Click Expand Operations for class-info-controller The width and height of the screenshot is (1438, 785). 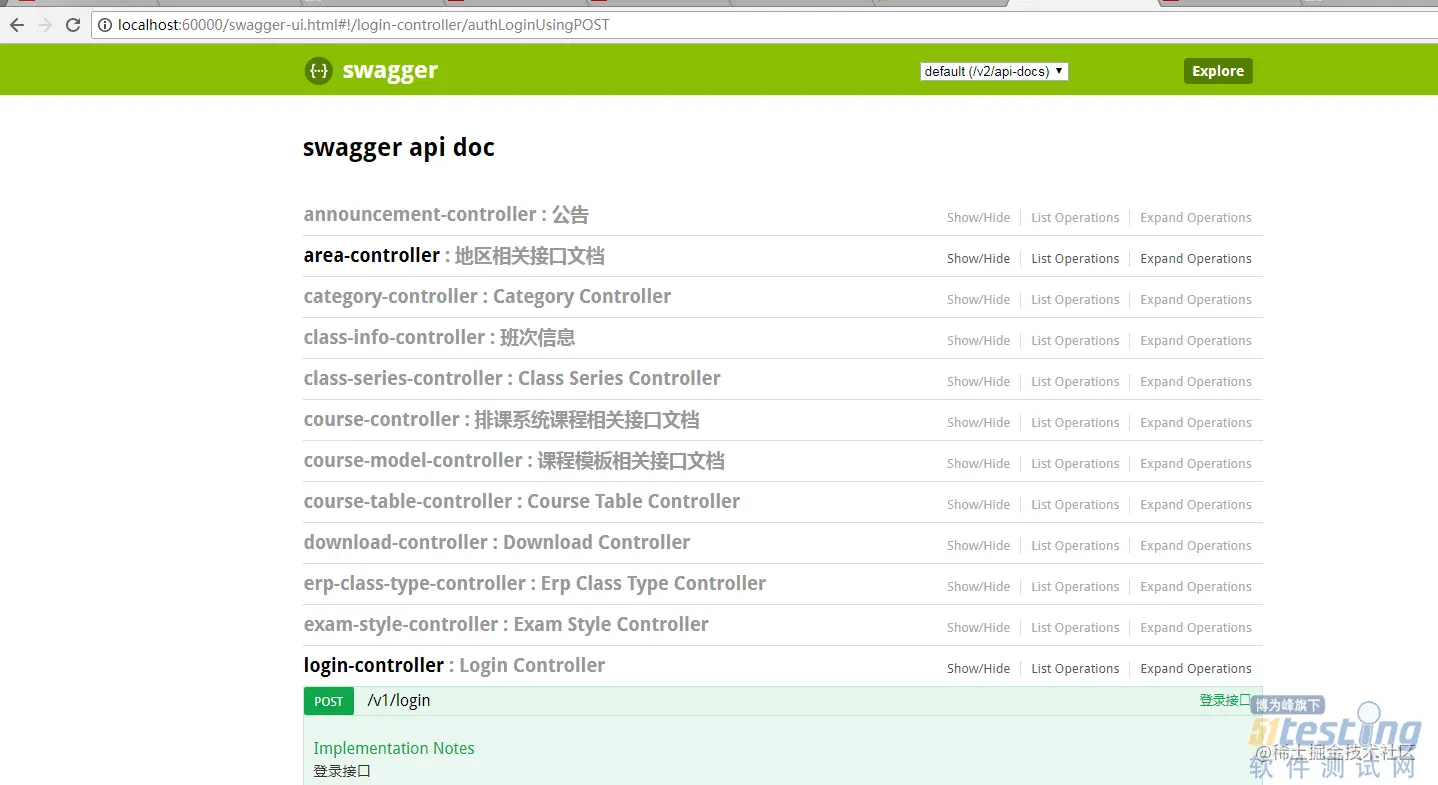tap(1196, 341)
